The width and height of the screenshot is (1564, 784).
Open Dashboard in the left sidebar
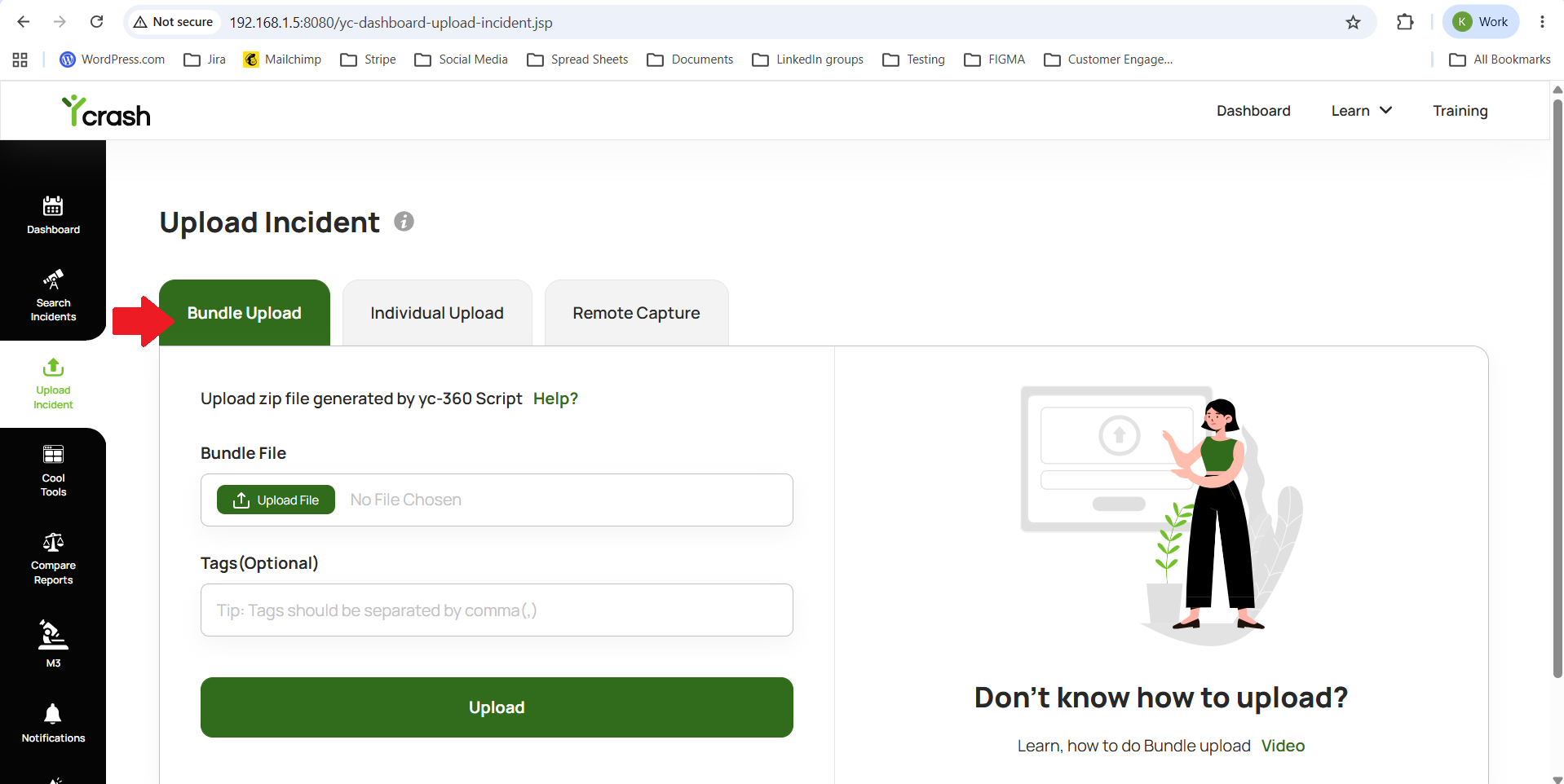point(53,215)
